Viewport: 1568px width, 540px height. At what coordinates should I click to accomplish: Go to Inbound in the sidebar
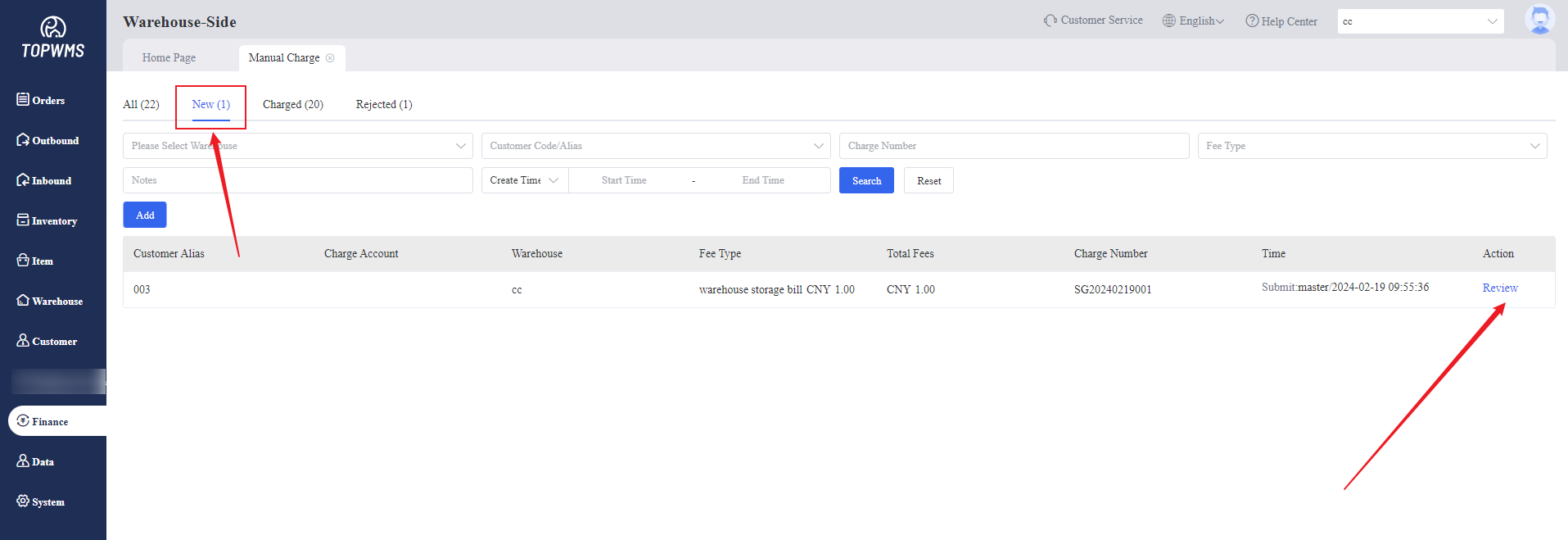(44, 180)
